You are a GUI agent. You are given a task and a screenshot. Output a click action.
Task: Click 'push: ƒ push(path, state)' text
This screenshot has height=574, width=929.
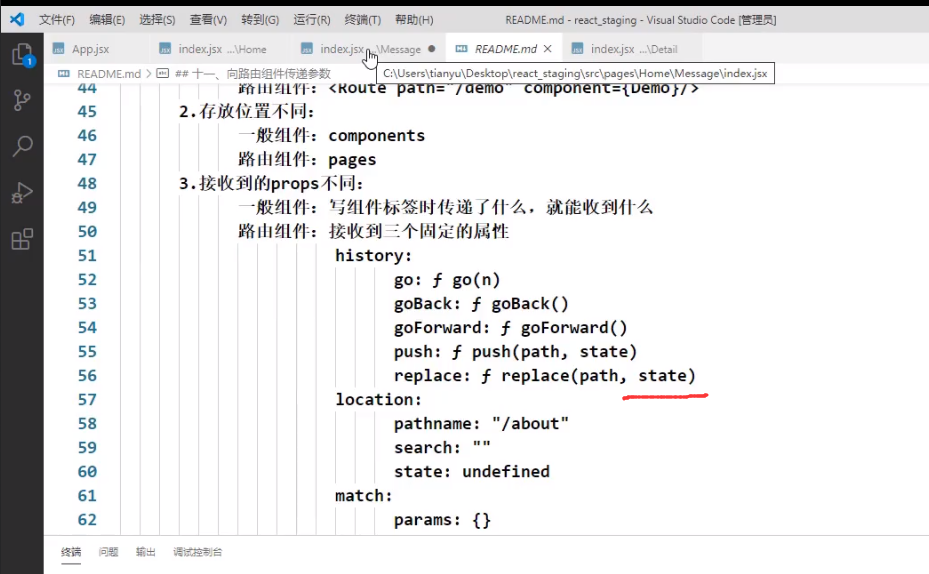click(x=515, y=352)
